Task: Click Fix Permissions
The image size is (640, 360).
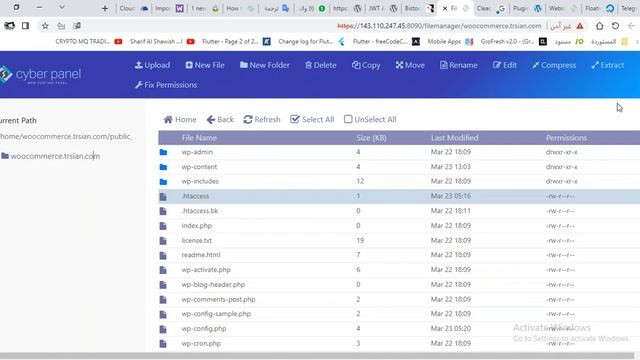Action: (166, 85)
